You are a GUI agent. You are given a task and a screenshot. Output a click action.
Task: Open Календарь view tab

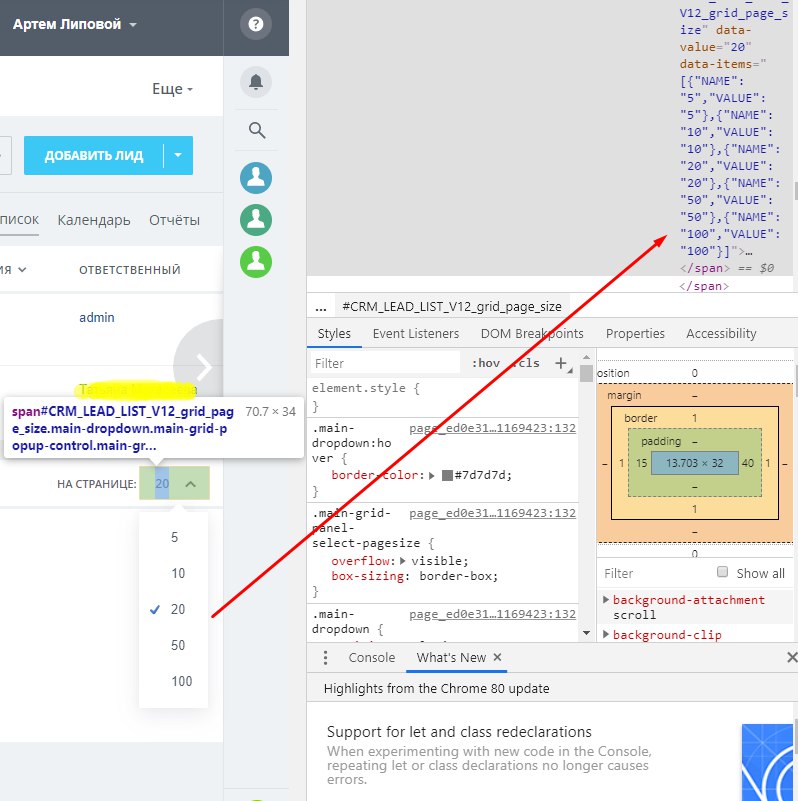94,220
